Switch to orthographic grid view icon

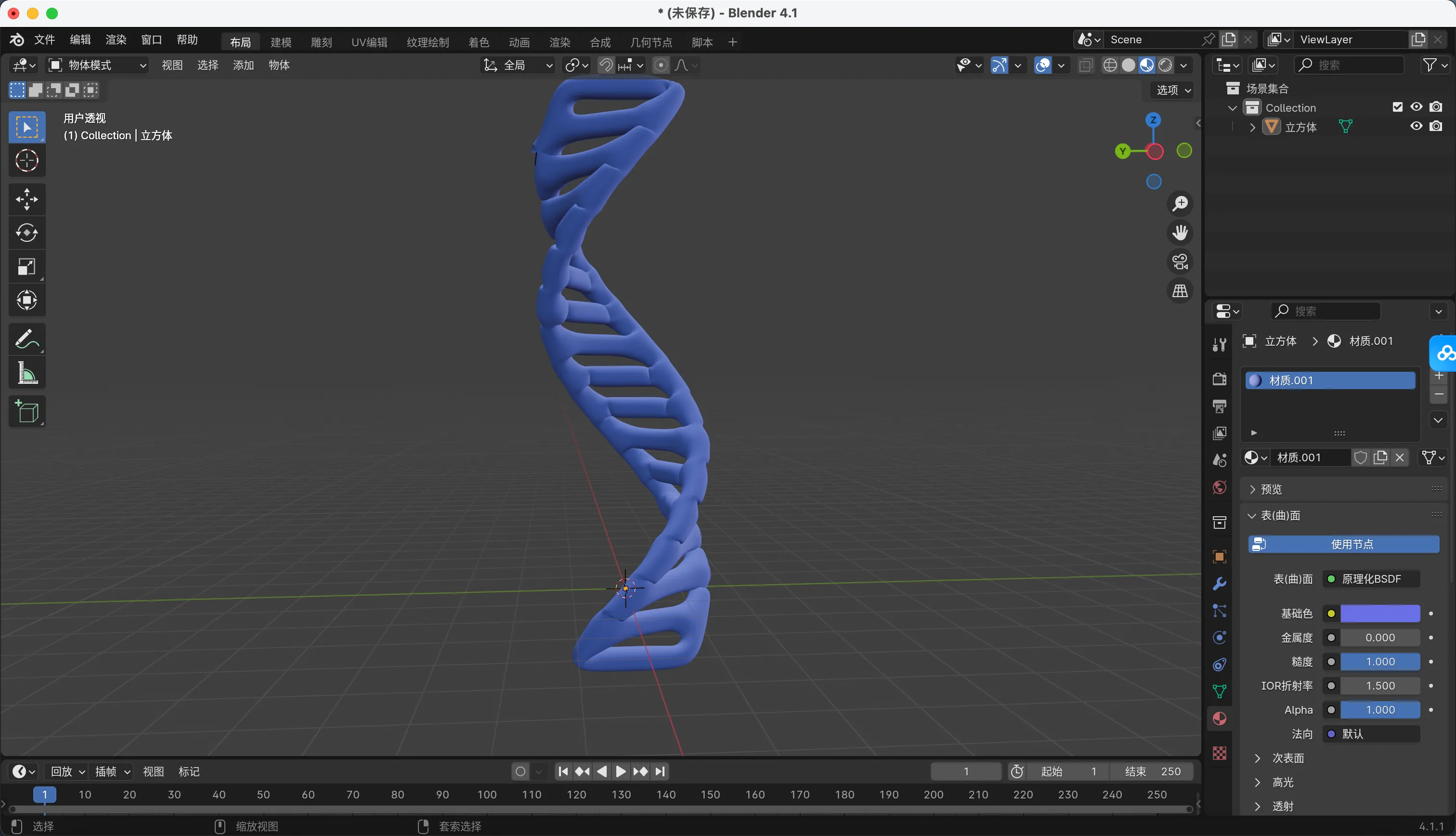[x=1180, y=291]
